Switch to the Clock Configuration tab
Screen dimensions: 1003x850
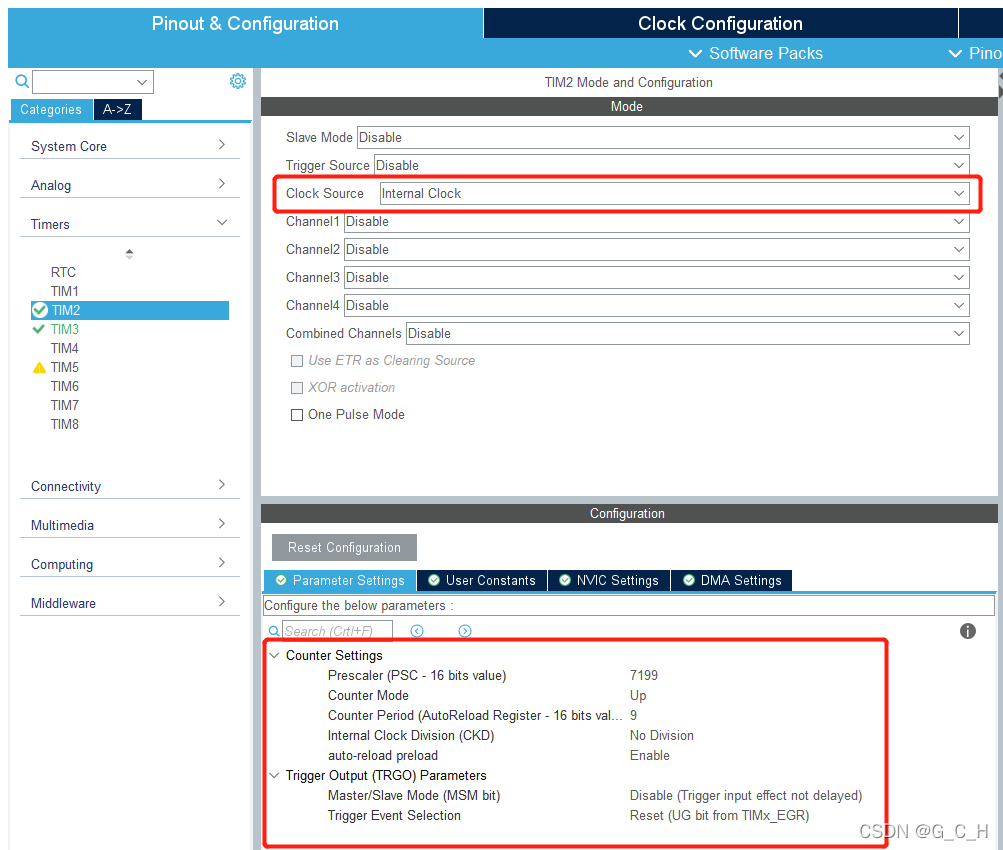pyautogui.click(x=719, y=23)
